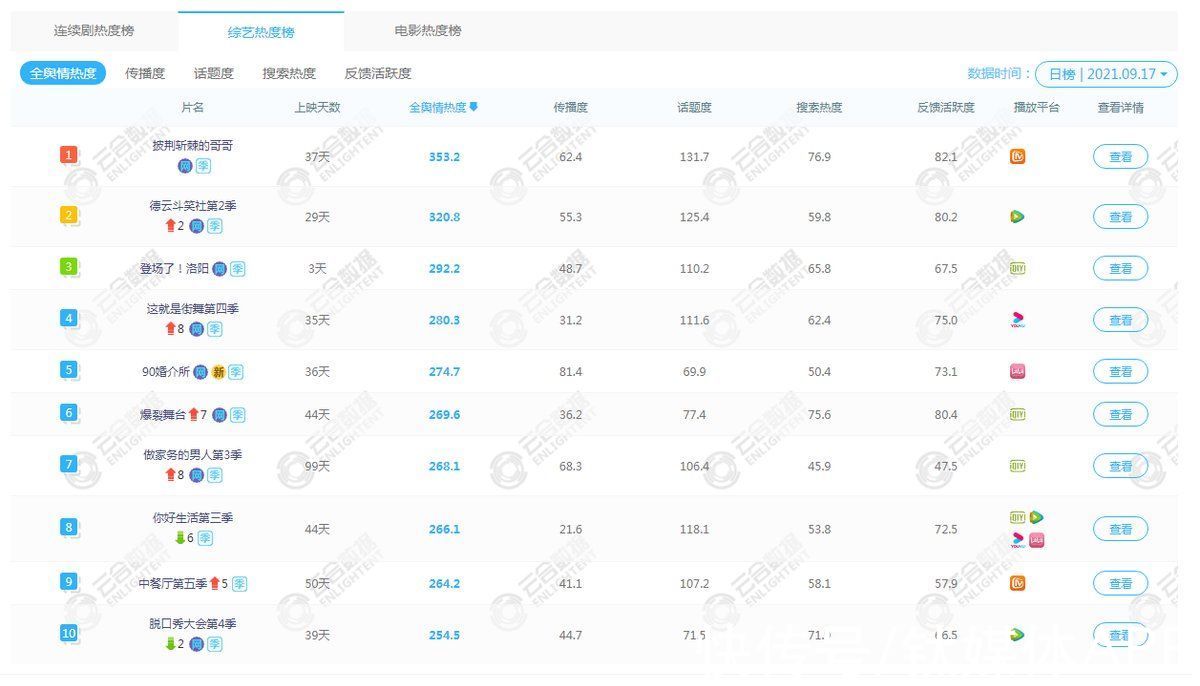Click 查看 for 做家务的男人第3季
This screenshot has width=1200, height=686.
1120,466
